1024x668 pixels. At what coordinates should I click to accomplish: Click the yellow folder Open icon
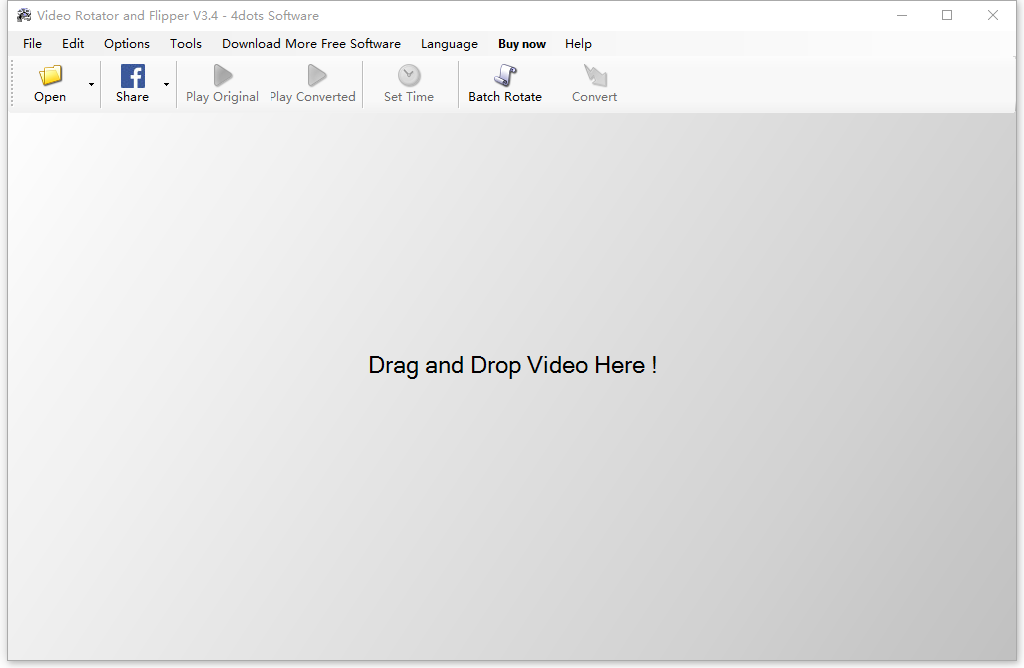coord(50,75)
